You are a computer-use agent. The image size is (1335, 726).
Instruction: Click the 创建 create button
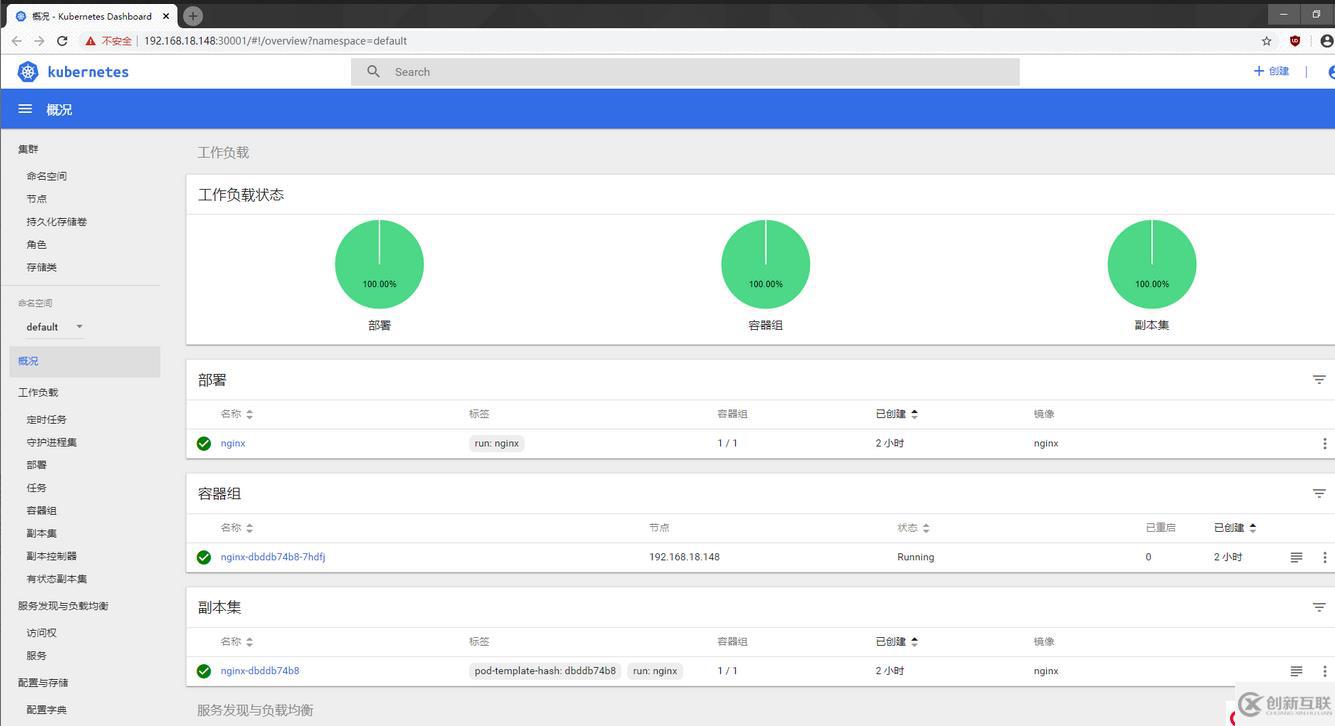pyautogui.click(x=1271, y=71)
